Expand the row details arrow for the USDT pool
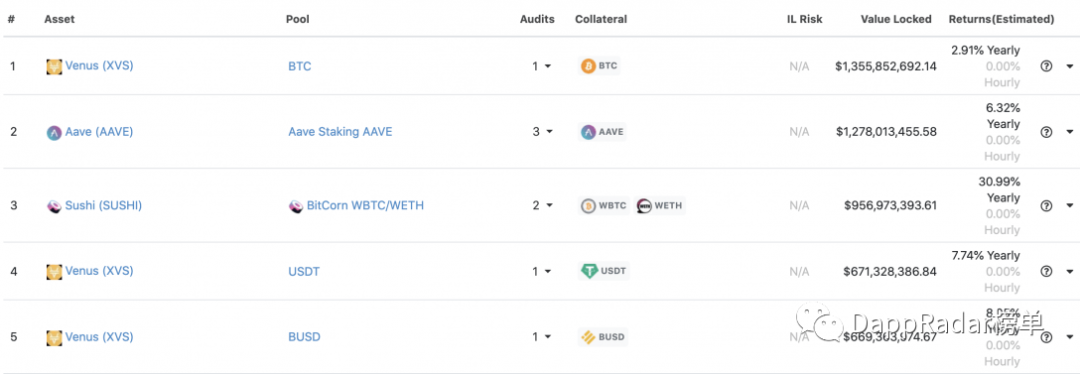This screenshot has width=1080, height=374. pos(1070,271)
